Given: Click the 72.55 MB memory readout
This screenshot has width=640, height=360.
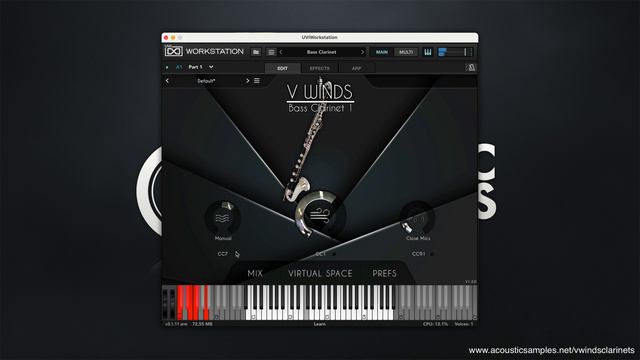Looking at the screenshot, I should coord(202,324).
